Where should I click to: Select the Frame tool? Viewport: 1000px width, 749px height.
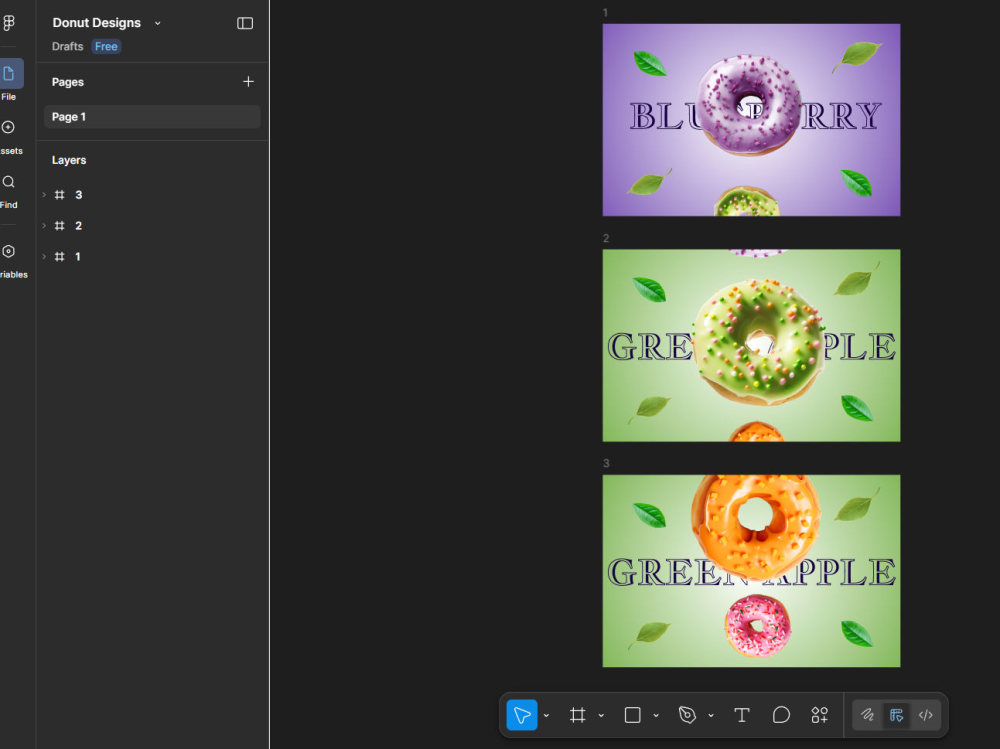click(577, 715)
